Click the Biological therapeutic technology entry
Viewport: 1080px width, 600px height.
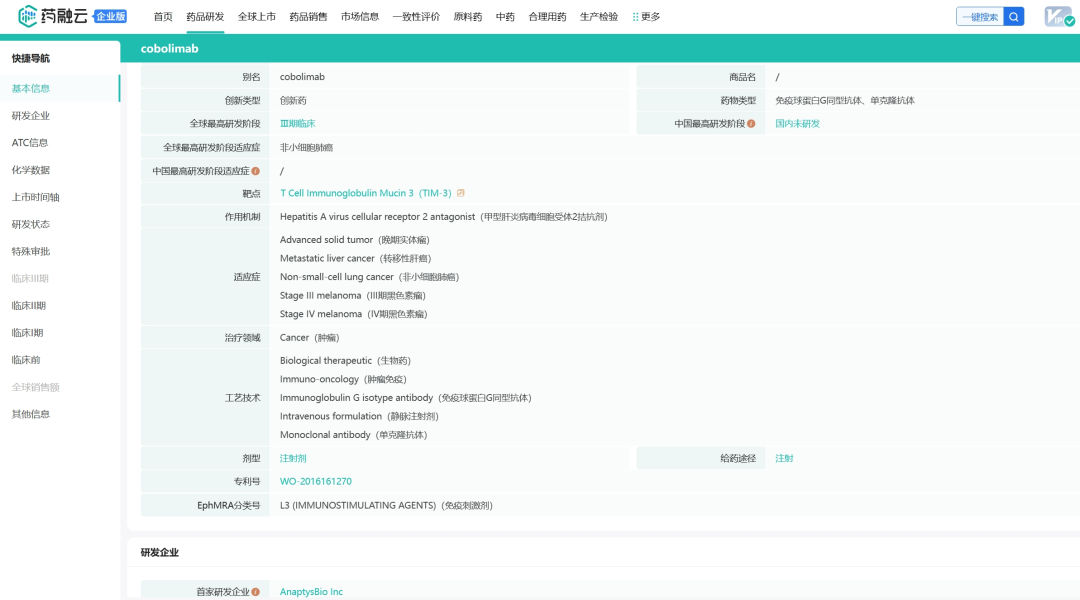[x=345, y=361]
